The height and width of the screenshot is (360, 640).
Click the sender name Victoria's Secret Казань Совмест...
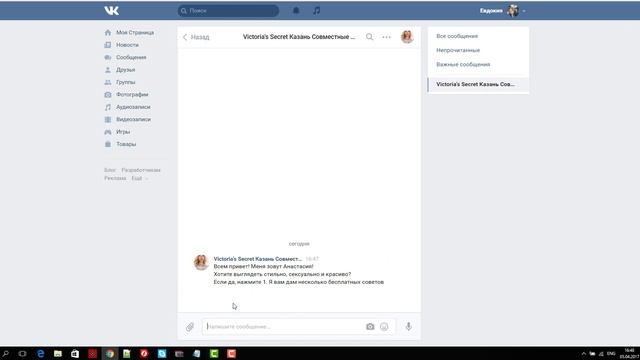coord(258,259)
